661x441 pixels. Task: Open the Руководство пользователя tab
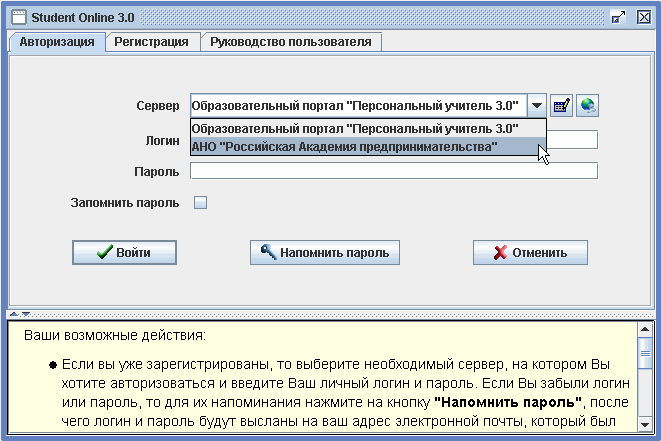tap(290, 42)
